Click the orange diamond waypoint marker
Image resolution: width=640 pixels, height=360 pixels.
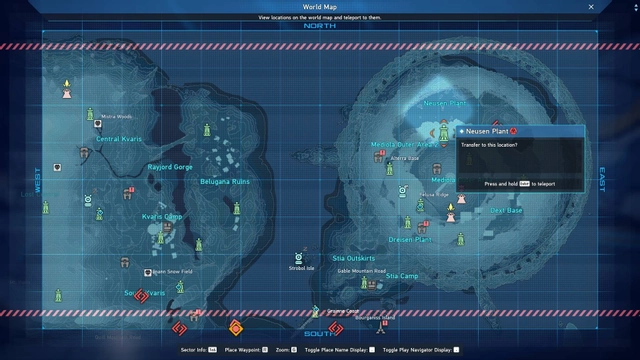pos(236,328)
